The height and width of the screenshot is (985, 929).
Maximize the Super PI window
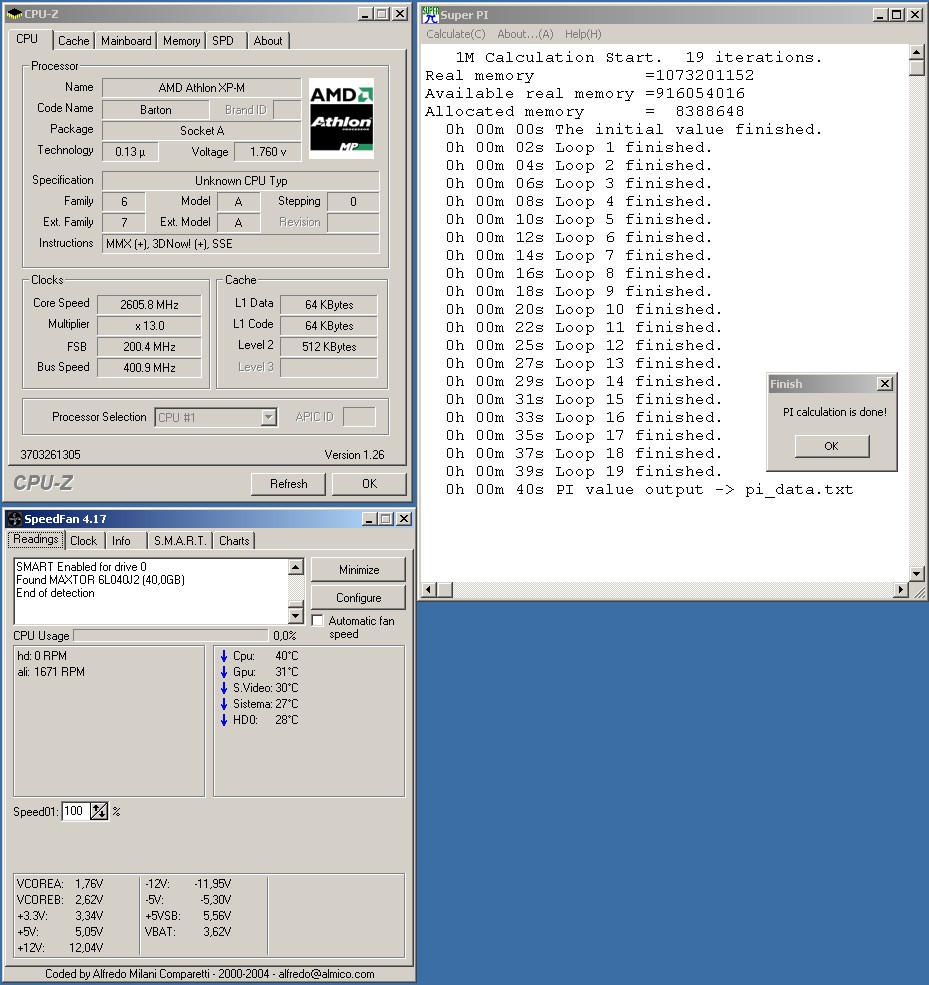[896, 14]
